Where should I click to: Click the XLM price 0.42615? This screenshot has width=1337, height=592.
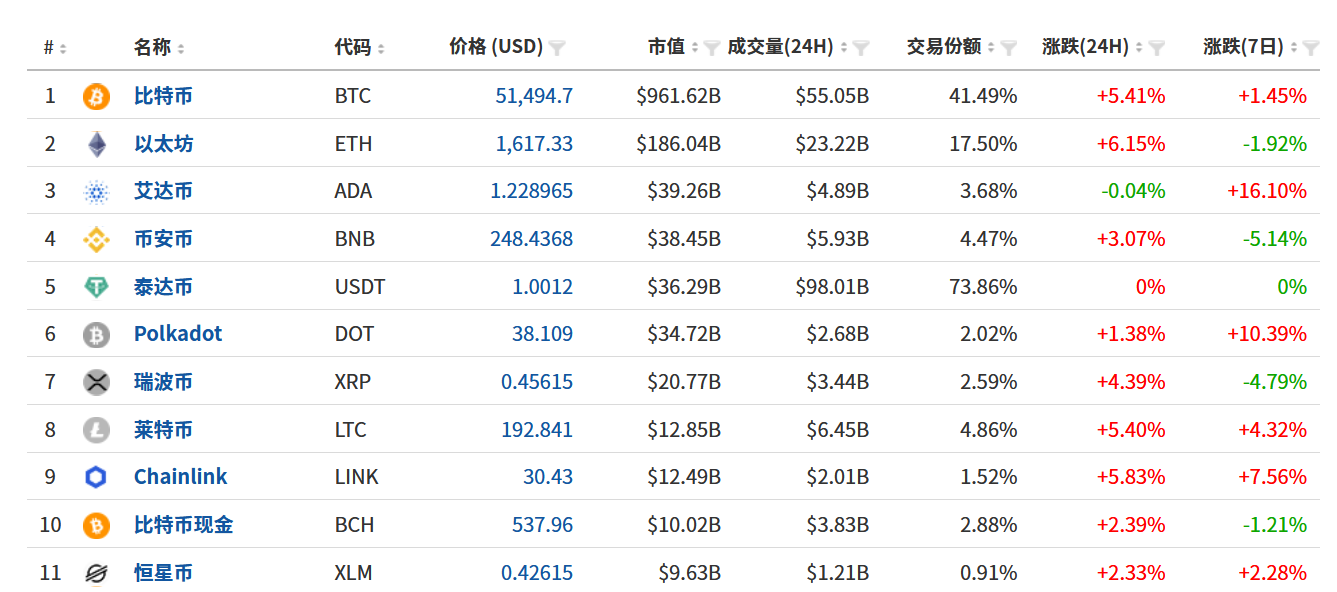537,573
